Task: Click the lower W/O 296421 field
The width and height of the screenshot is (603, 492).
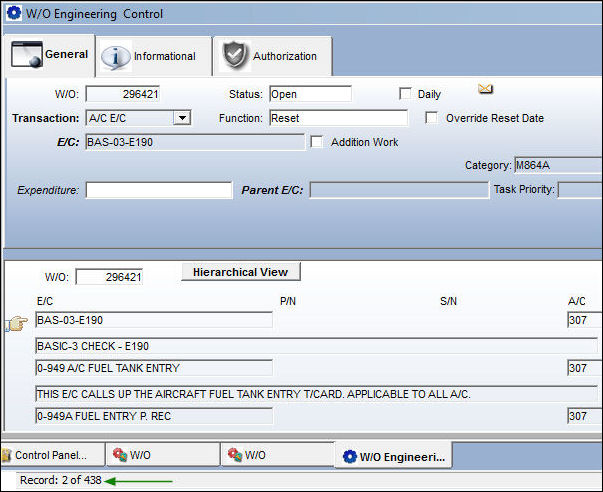Action: [x=109, y=277]
